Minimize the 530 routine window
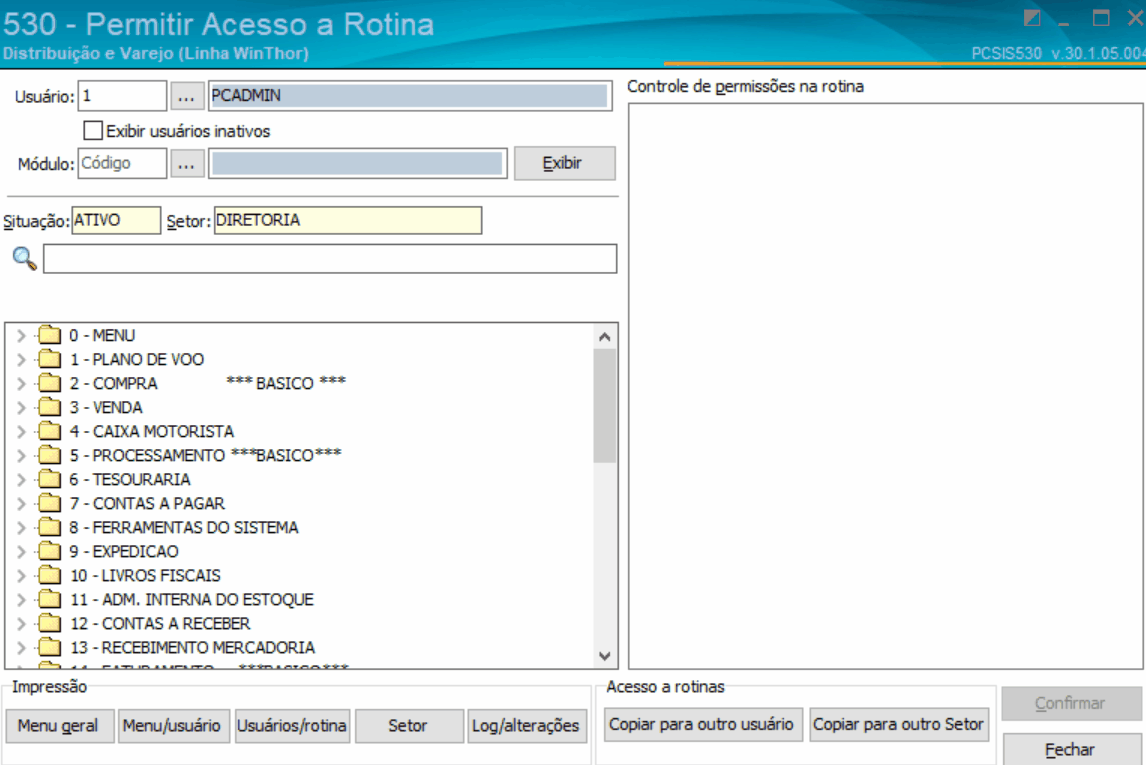 [1064, 22]
